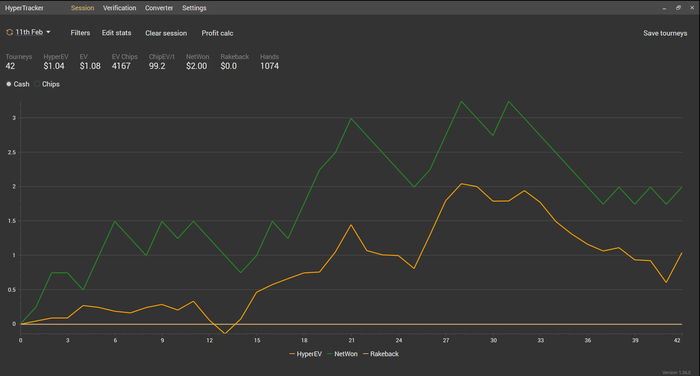Open the Filters options
Viewport: 700px width, 376px height.
pyautogui.click(x=80, y=33)
